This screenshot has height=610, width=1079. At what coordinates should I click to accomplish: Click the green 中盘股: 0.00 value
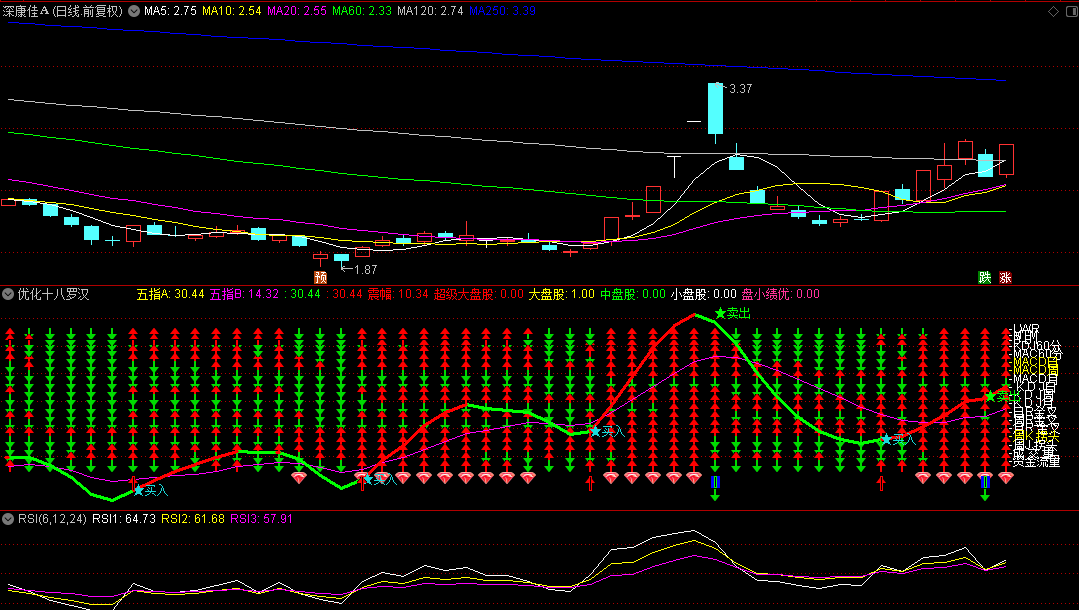[633, 294]
